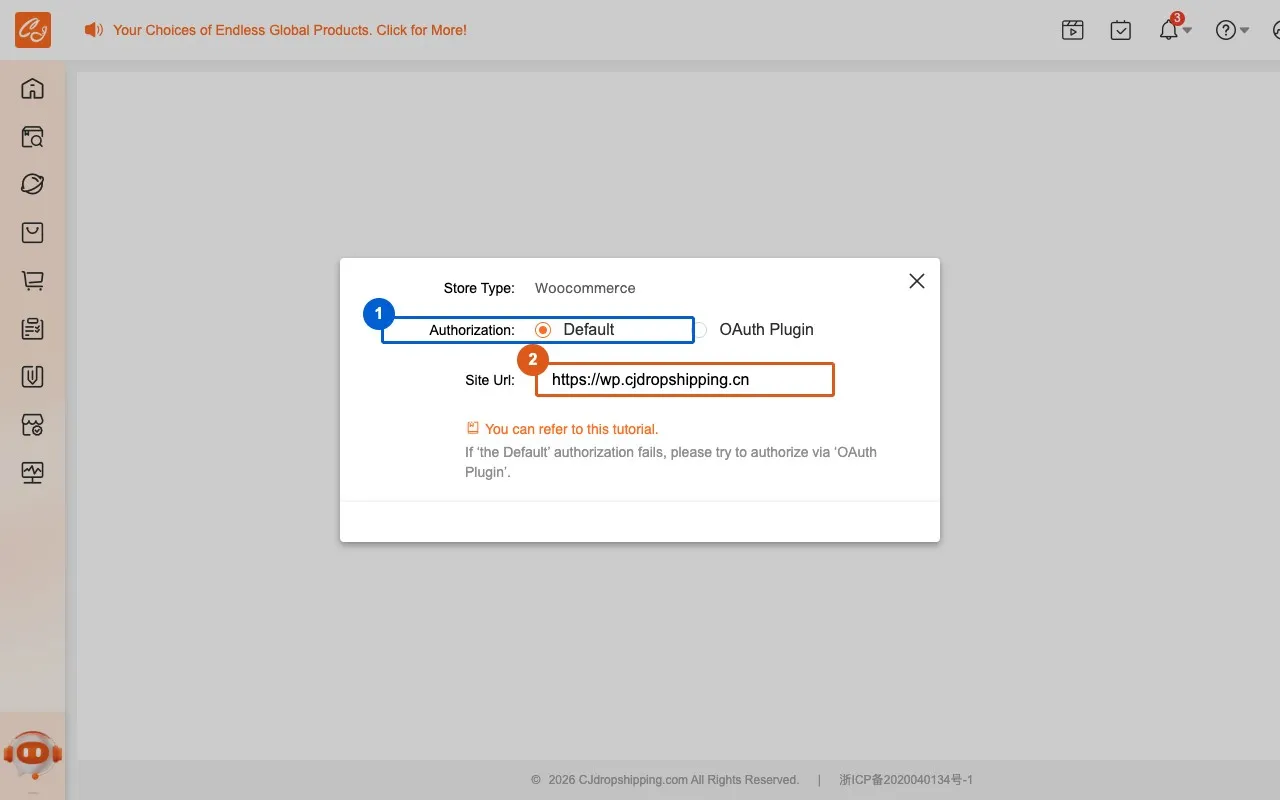Click the CJdropshipping.com copyright text
The width and height of the screenshot is (1280, 800).
point(665,780)
